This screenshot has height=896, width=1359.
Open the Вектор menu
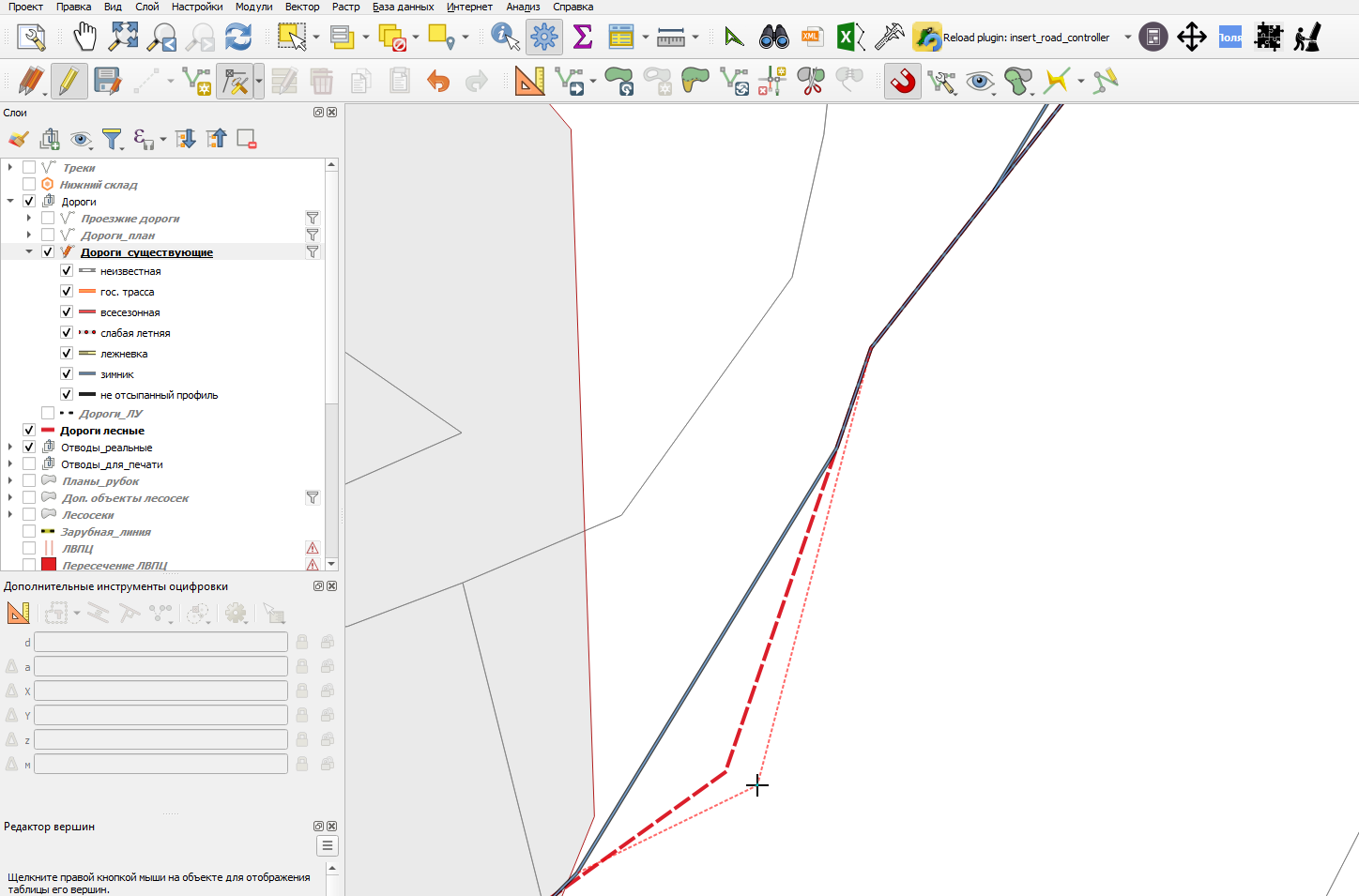(302, 7)
